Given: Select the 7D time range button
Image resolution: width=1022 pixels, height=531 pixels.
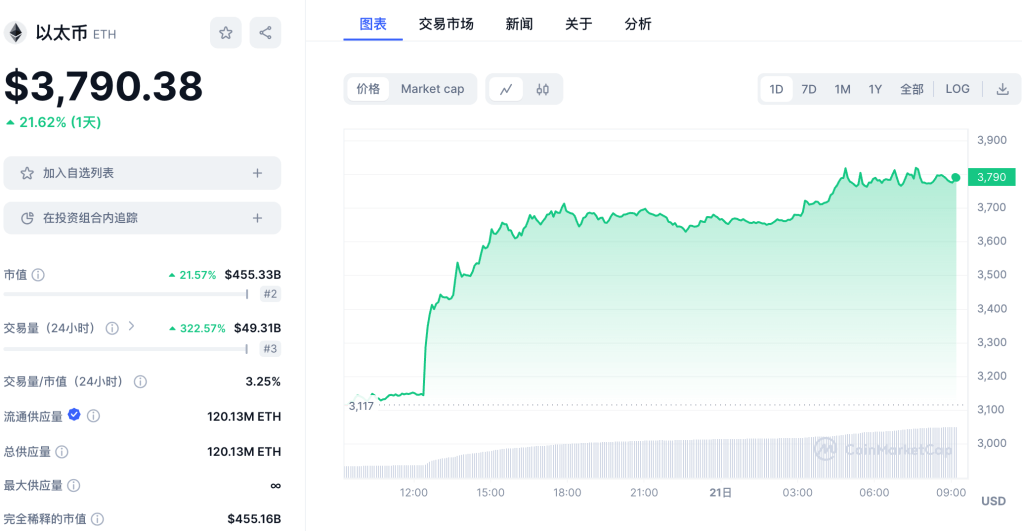Looking at the screenshot, I should point(809,89).
